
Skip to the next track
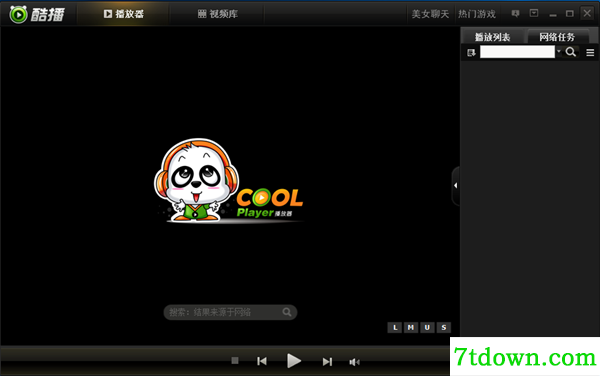(327, 361)
